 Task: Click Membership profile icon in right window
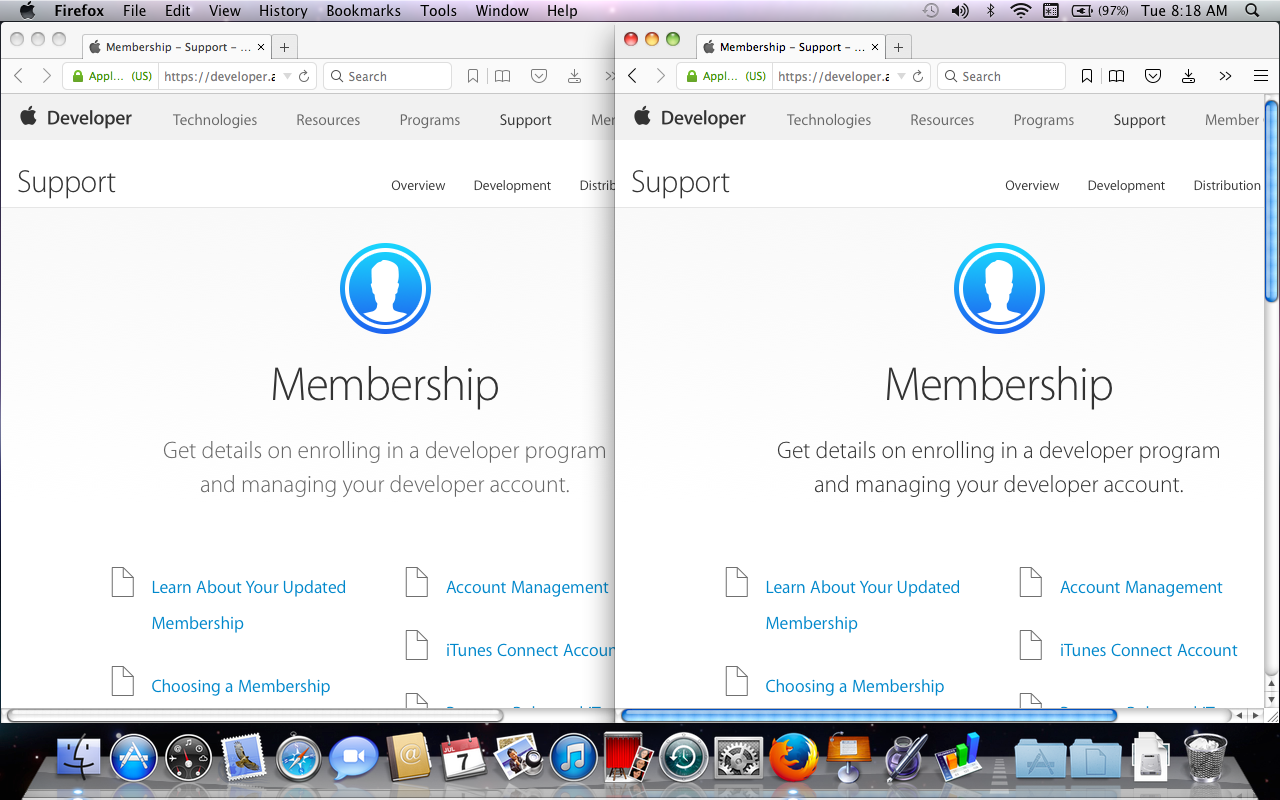[999, 288]
